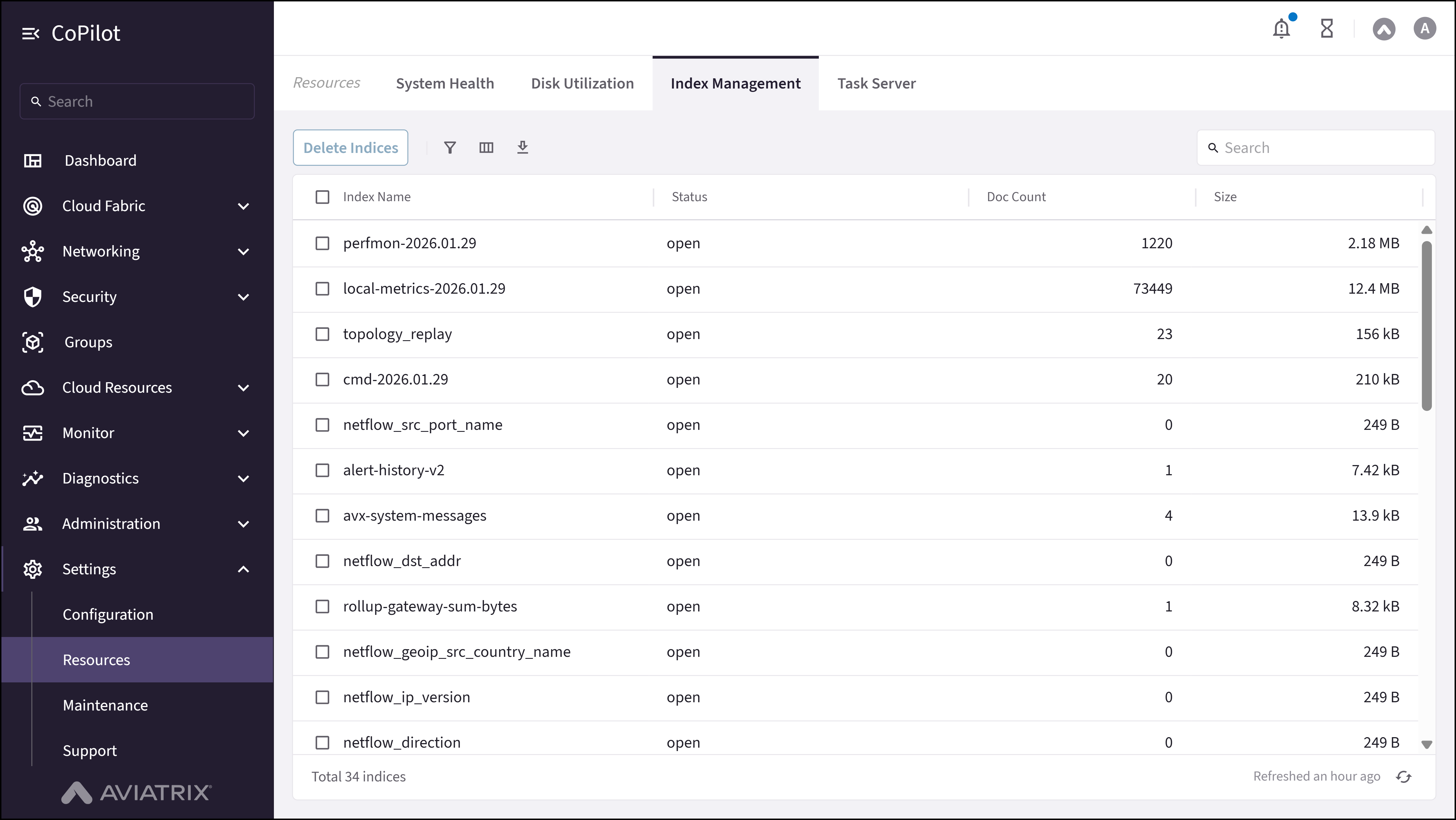Click the task history hourglass icon
Screen dimensions: 1456x820
pyautogui.click(x=1327, y=28)
